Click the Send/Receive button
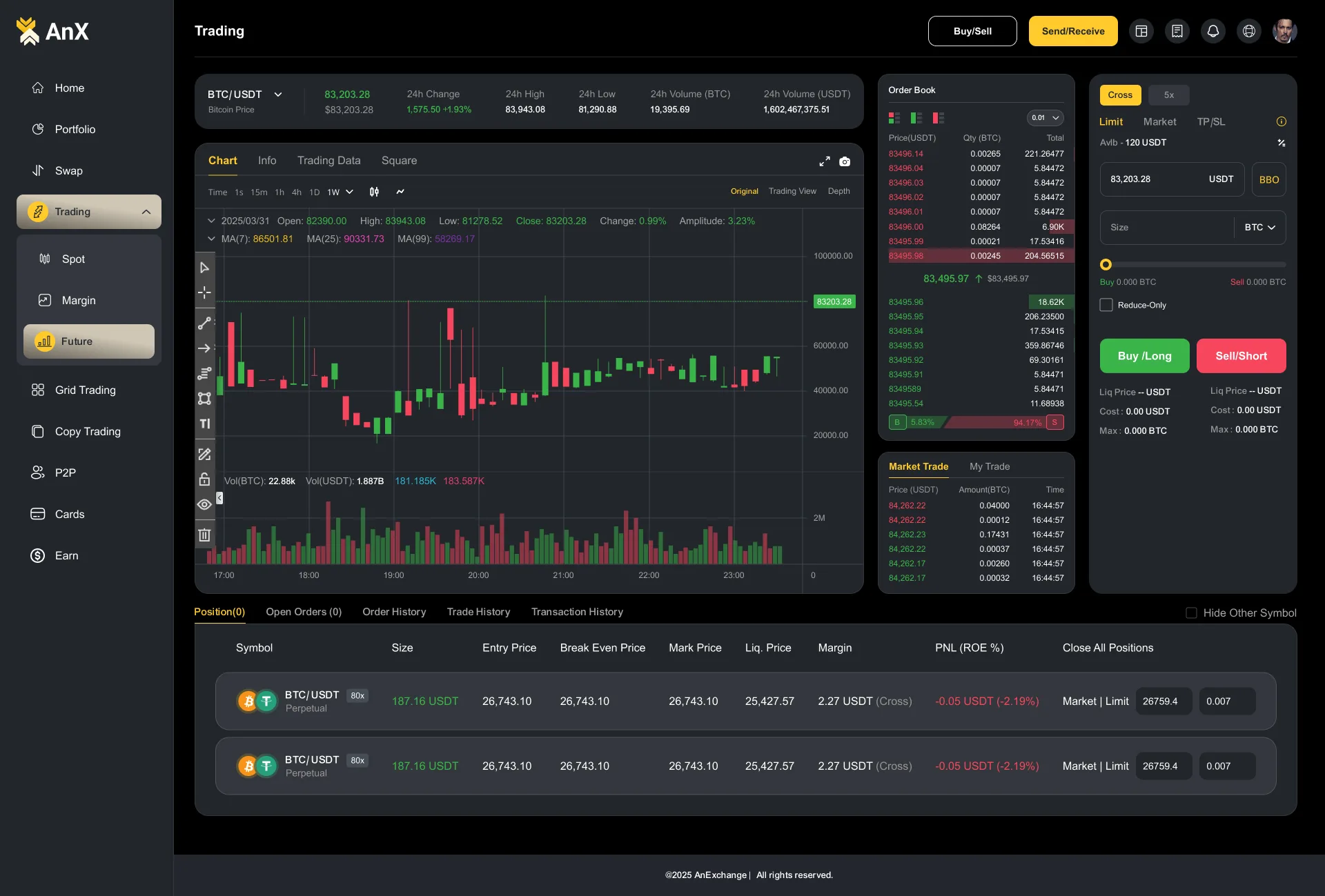This screenshot has height=896, width=1325. [x=1072, y=31]
